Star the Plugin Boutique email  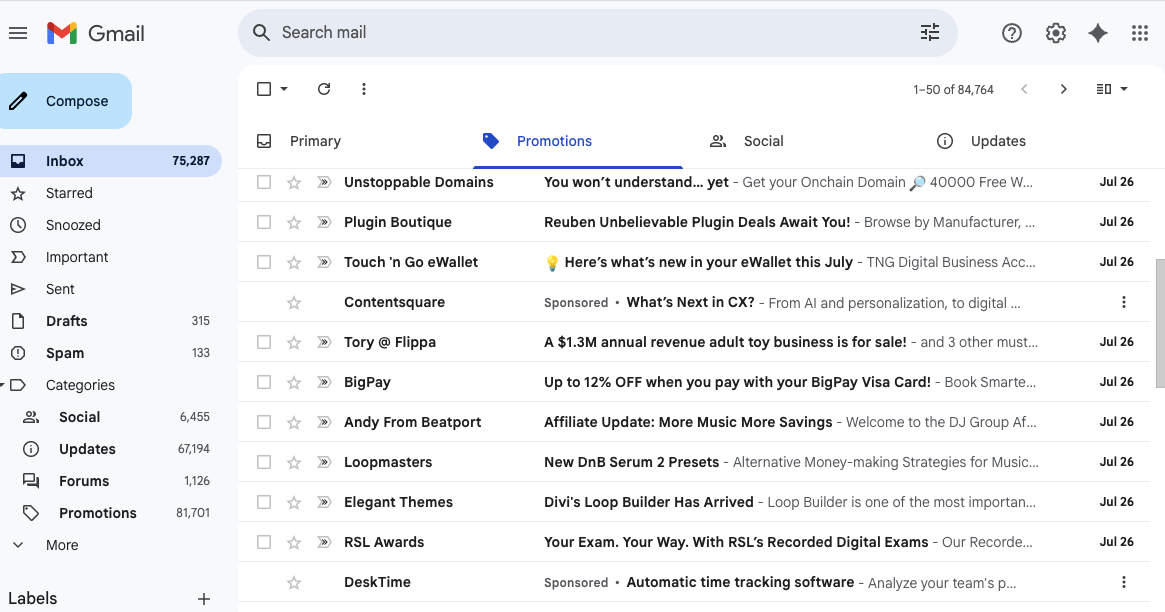pyautogui.click(x=294, y=222)
